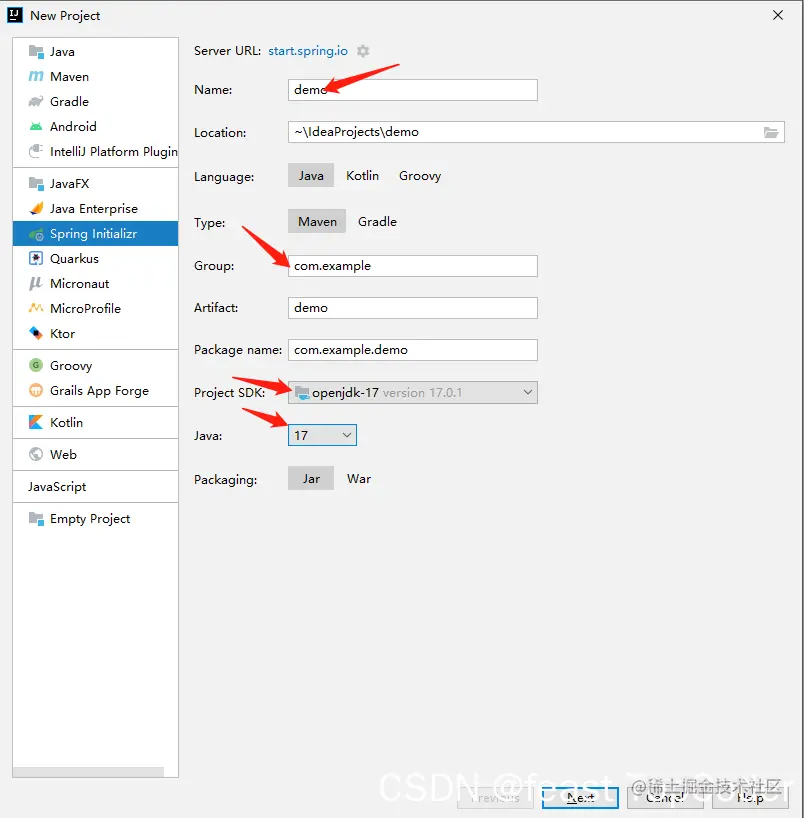The image size is (804, 818).
Task: Click the Gradle elephant icon
Action: pos(36,101)
